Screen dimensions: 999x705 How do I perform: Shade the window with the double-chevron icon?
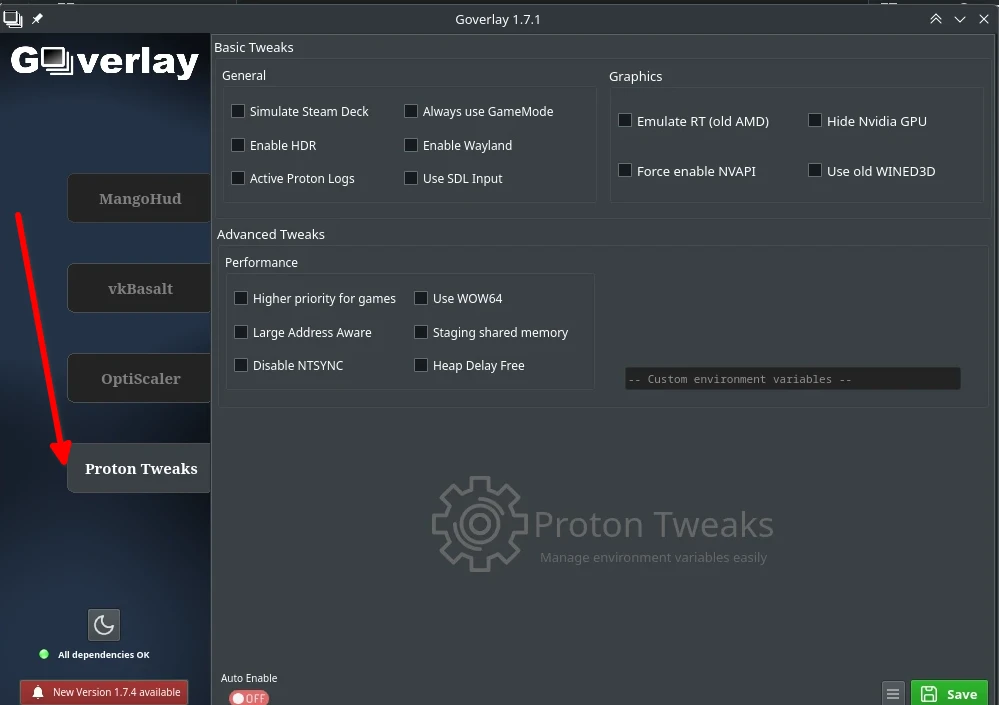click(935, 19)
